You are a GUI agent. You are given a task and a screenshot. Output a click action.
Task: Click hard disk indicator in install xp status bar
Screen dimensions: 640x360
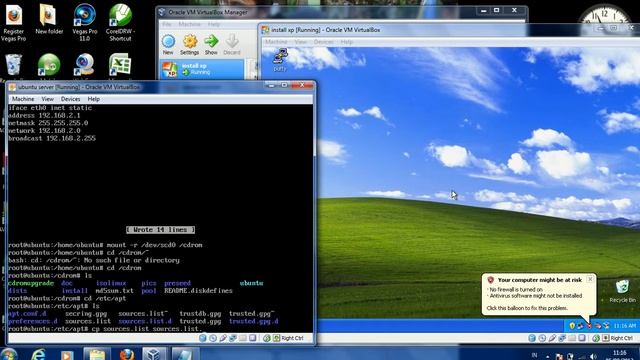click(x=532, y=338)
